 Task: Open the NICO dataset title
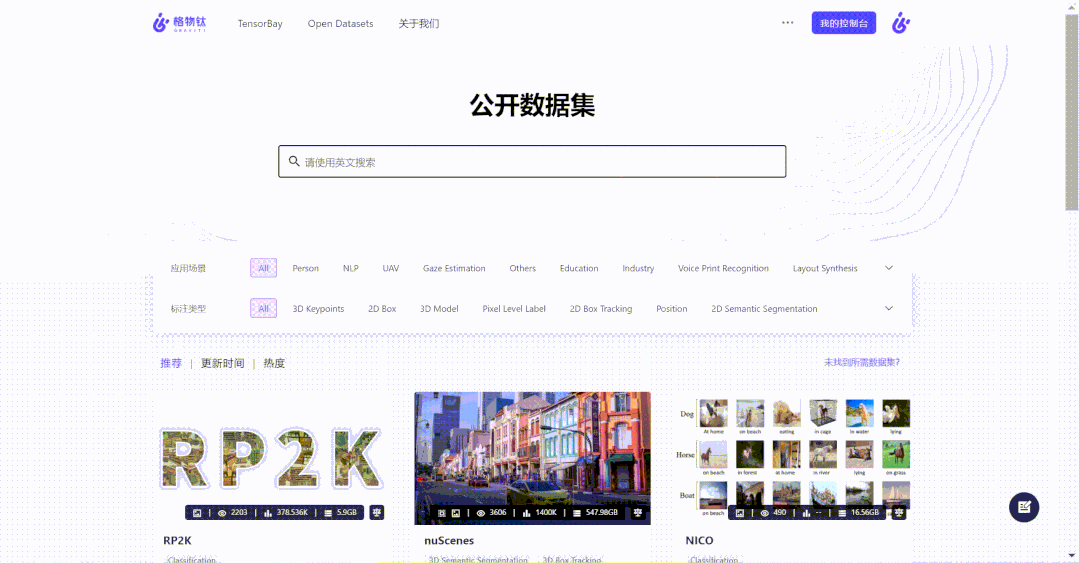tap(699, 540)
